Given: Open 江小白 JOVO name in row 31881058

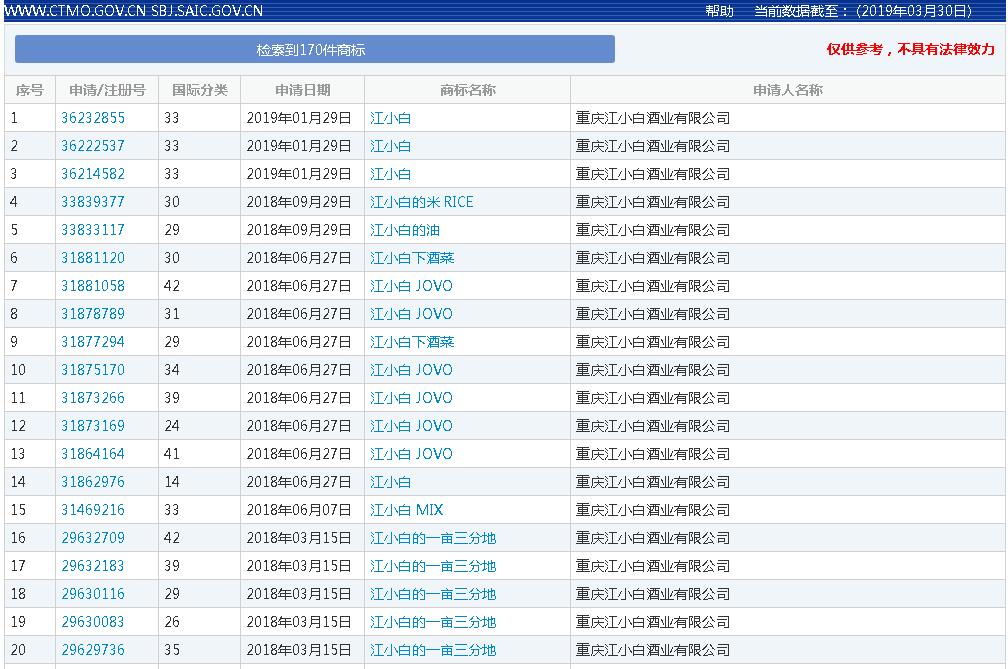Looking at the screenshot, I should pyautogui.click(x=411, y=286).
